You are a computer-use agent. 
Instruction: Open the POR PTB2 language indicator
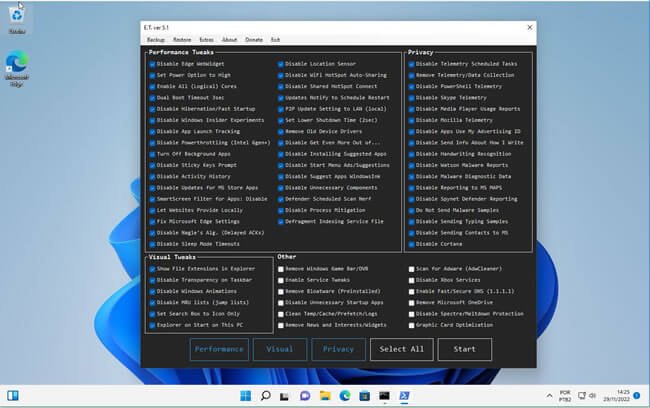pyautogui.click(x=565, y=396)
